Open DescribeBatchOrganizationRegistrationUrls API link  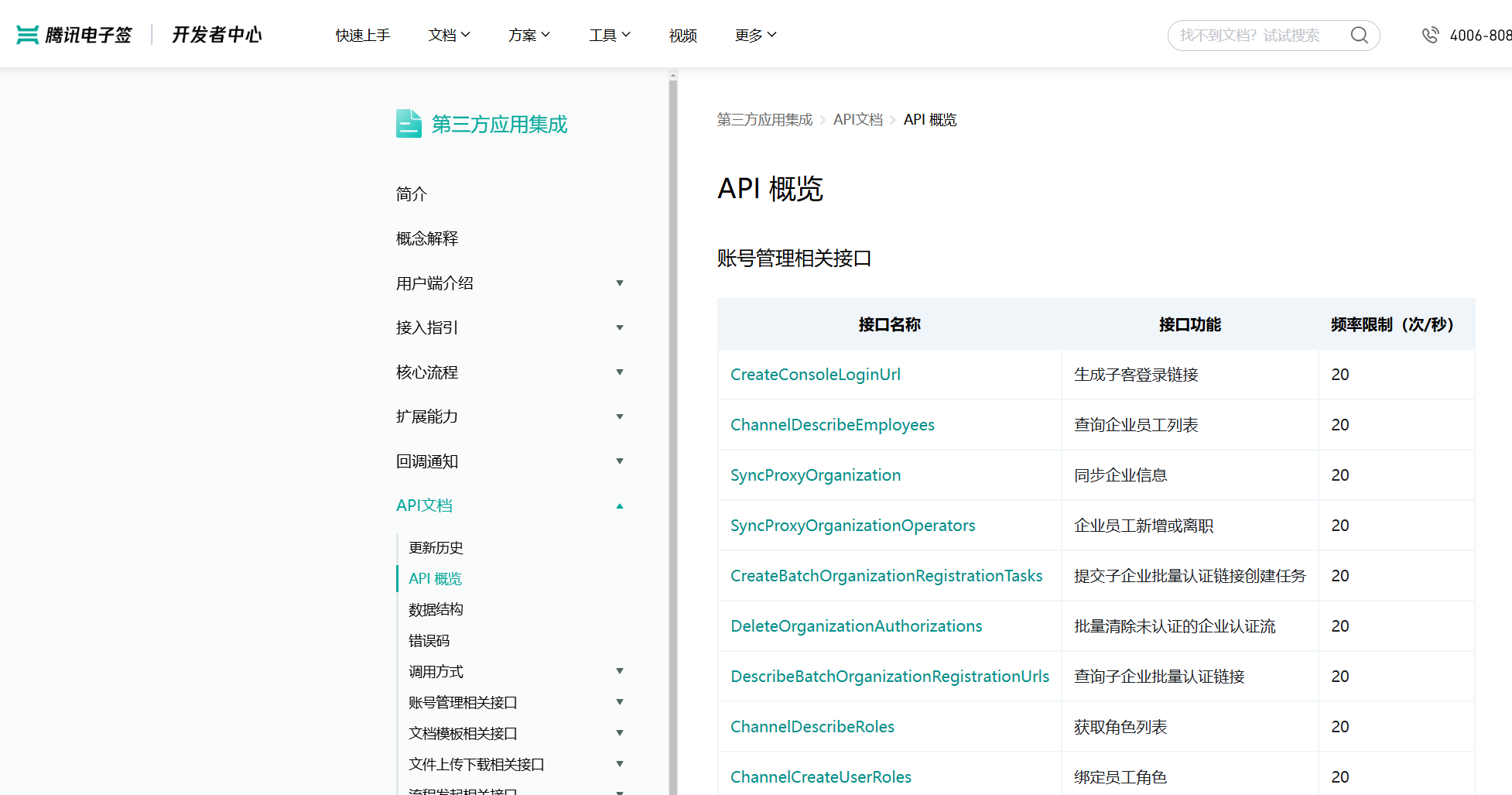click(890, 677)
